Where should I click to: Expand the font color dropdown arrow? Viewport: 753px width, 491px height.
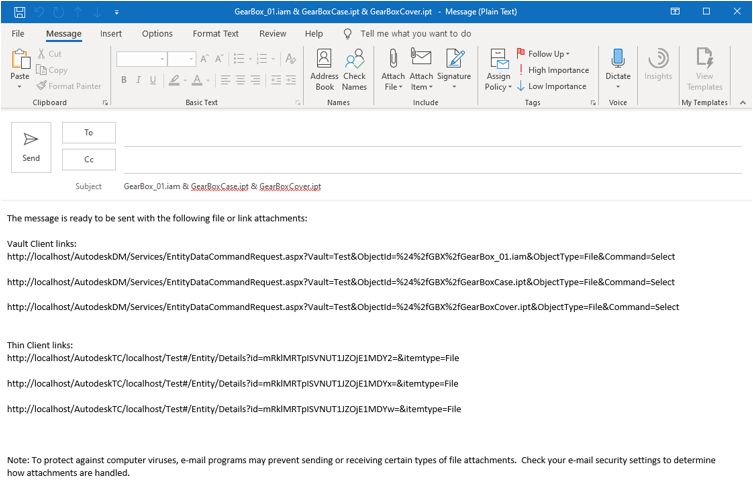click(x=208, y=81)
